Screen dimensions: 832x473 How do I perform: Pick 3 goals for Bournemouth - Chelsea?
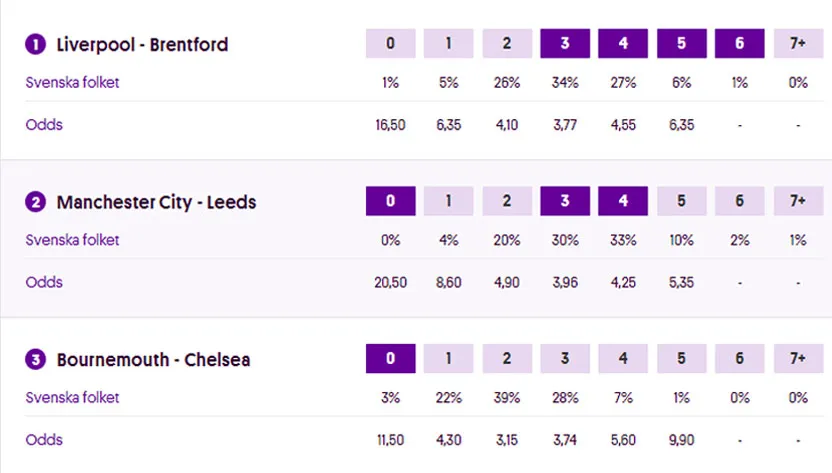565,359
